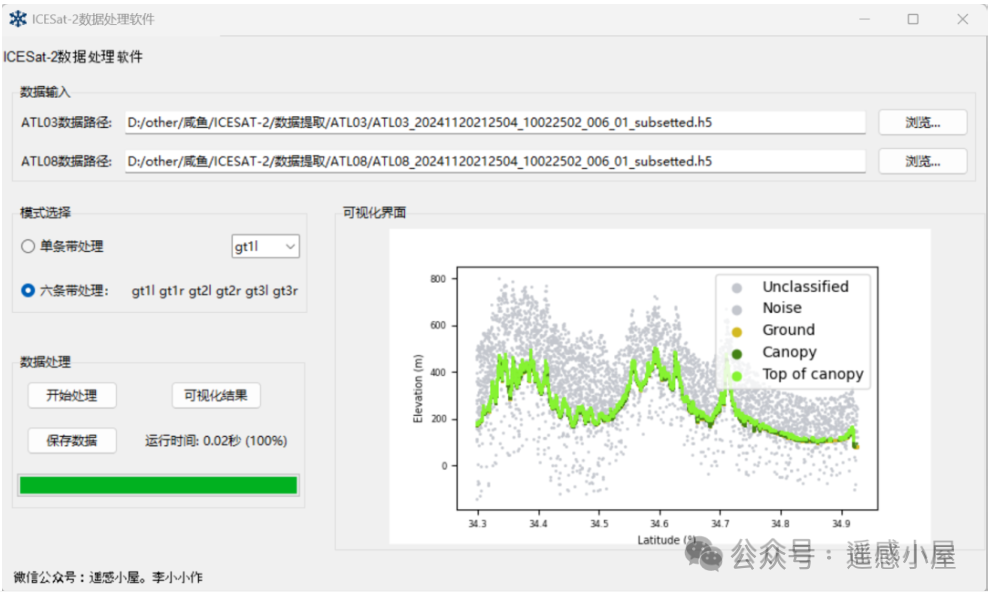Click the Elevation (m) axis label

coord(418,388)
